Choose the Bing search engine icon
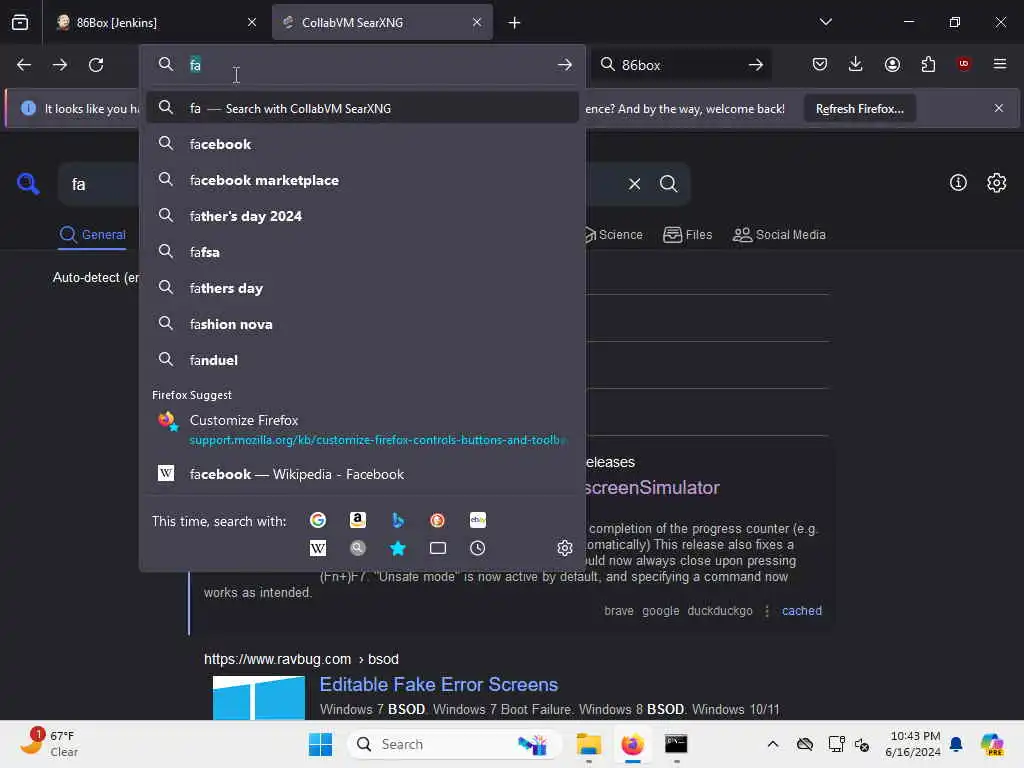Image resolution: width=1024 pixels, height=768 pixels. (398, 520)
